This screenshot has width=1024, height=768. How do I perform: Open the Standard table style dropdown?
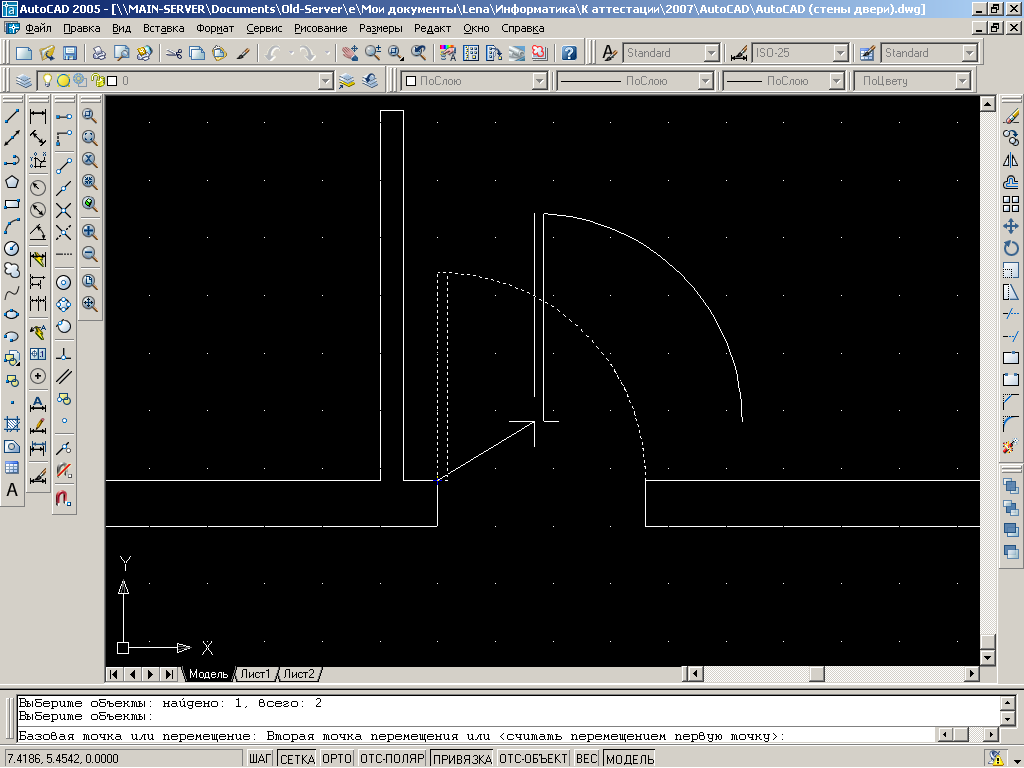969,53
